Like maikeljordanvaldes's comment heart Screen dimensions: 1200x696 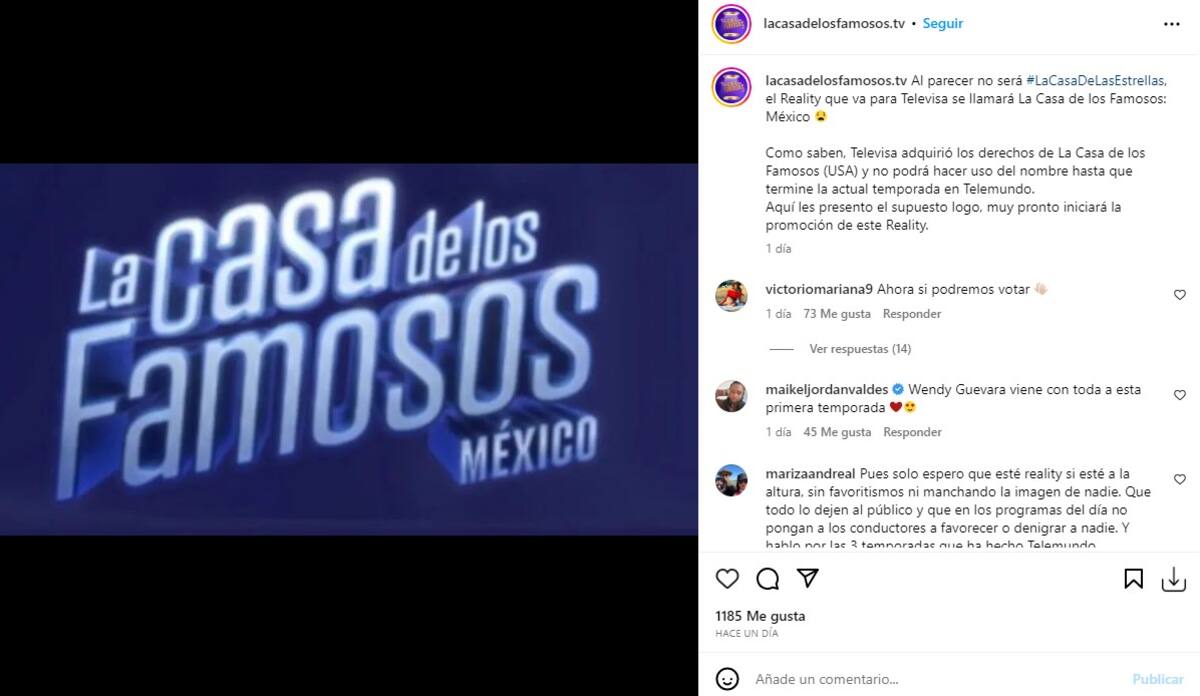click(1180, 395)
